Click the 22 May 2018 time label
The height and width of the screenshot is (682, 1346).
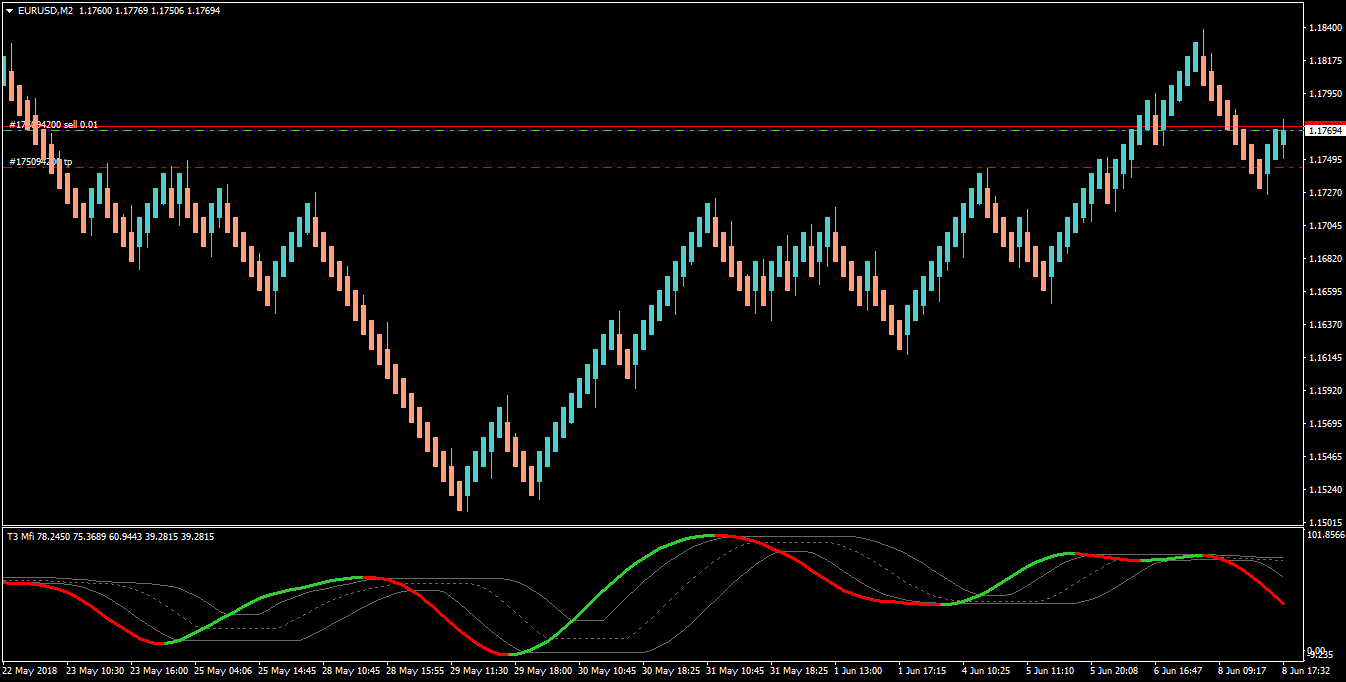[28, 671]
